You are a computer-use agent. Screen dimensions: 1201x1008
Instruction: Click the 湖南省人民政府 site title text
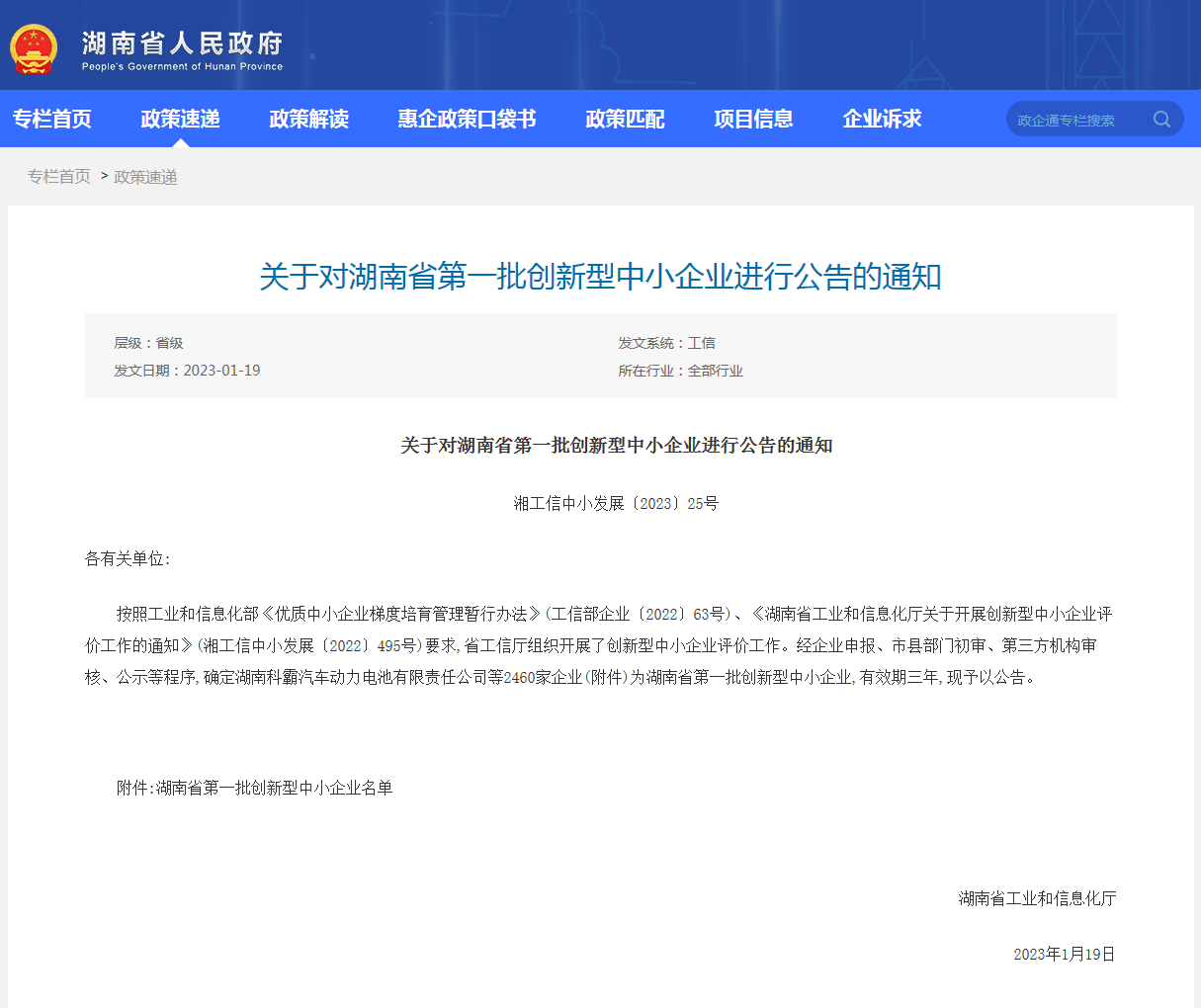tap(183, 43)
